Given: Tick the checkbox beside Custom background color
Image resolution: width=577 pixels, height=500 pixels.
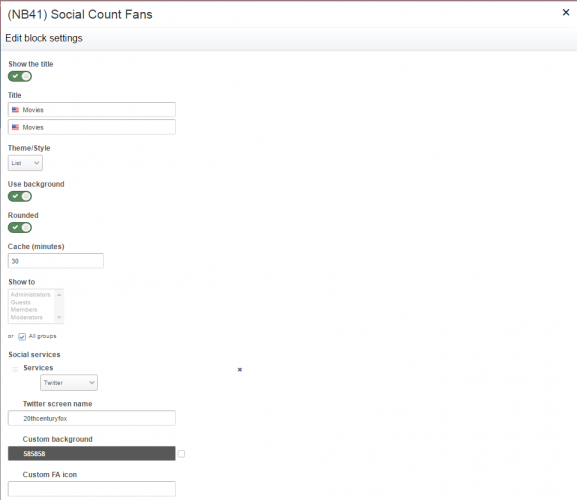Looking at the screenshot, I should pyautogui.click(x=181, y=454).
